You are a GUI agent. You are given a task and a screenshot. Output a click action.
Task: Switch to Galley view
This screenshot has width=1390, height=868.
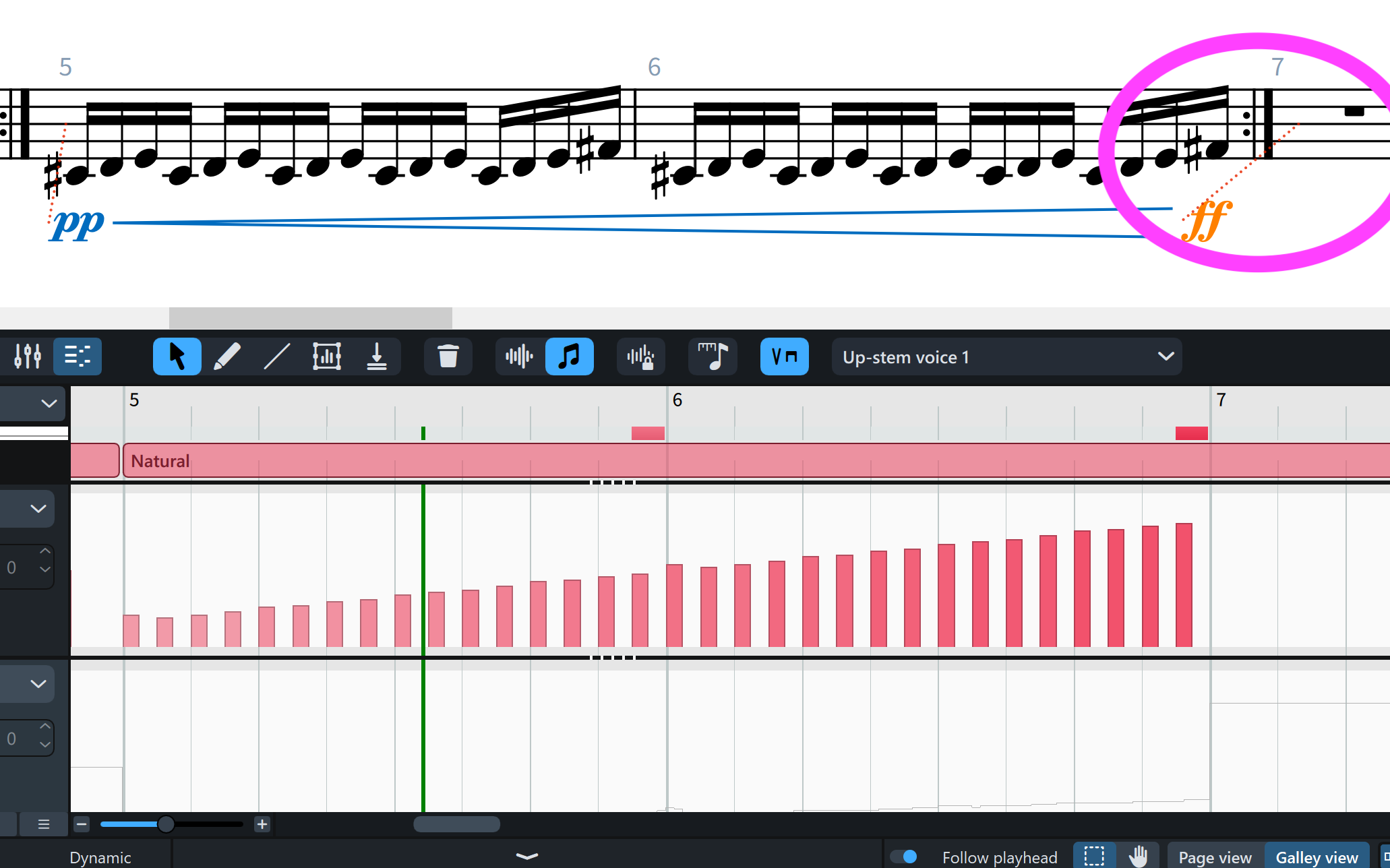pyautogui.click(x=1317, y=857)
